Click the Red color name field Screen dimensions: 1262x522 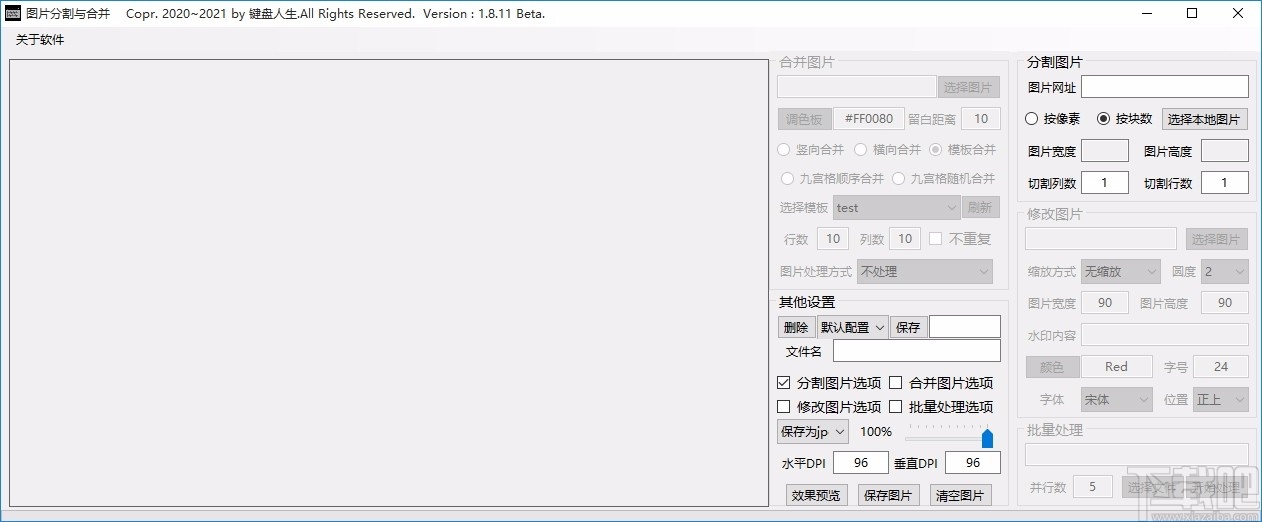1116,367
